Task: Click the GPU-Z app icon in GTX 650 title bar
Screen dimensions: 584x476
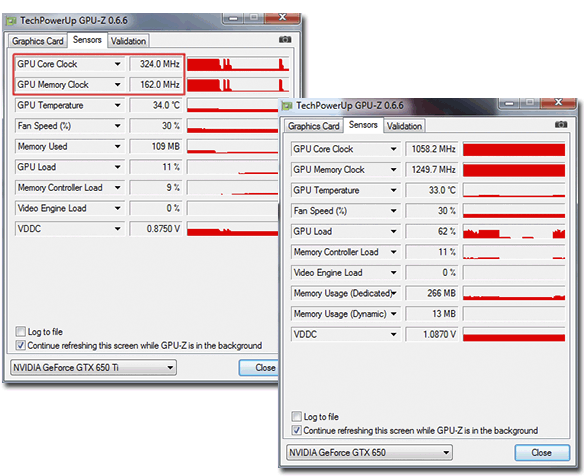Action: pos(287,105)
